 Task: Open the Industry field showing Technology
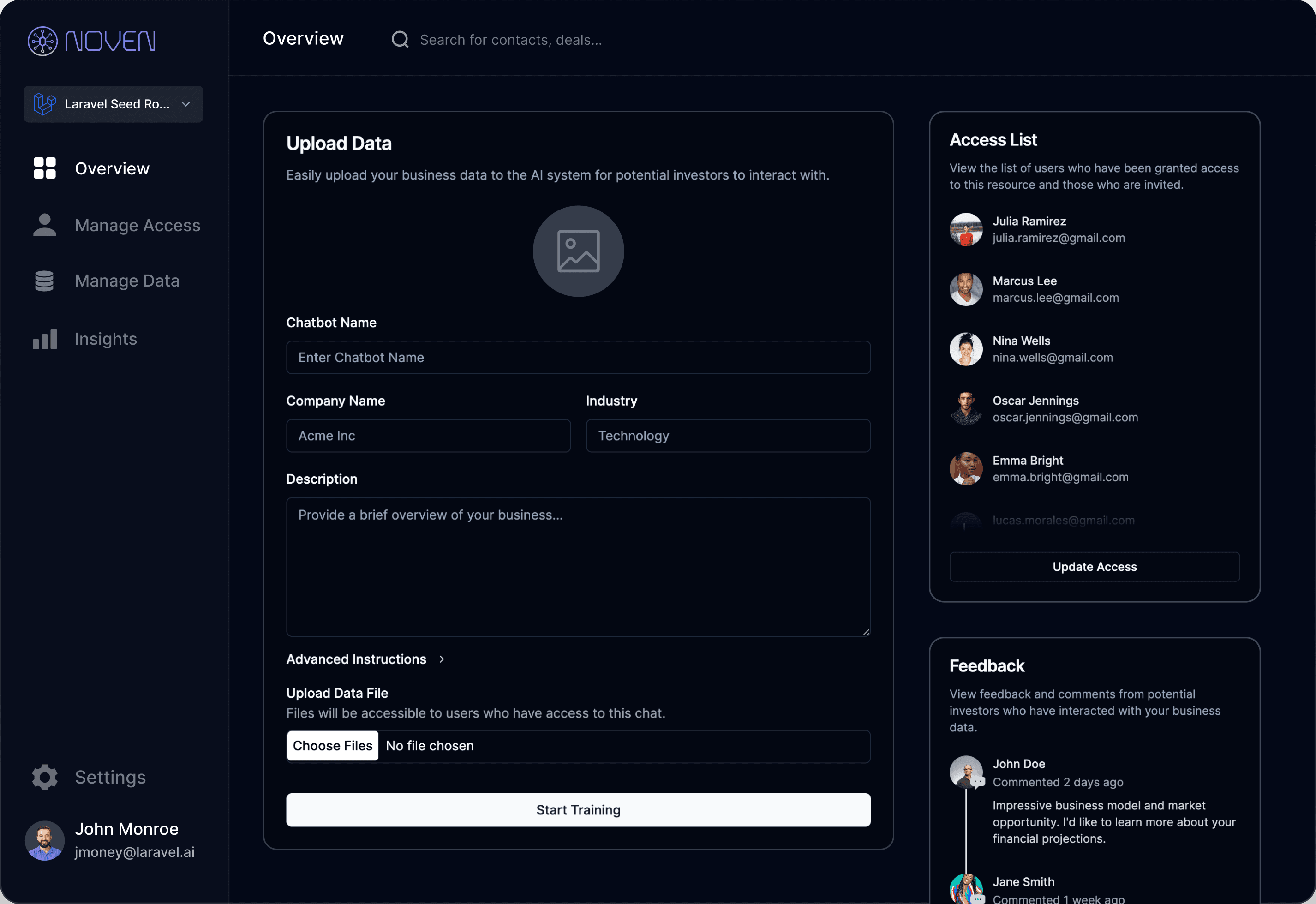coord(728,436)
